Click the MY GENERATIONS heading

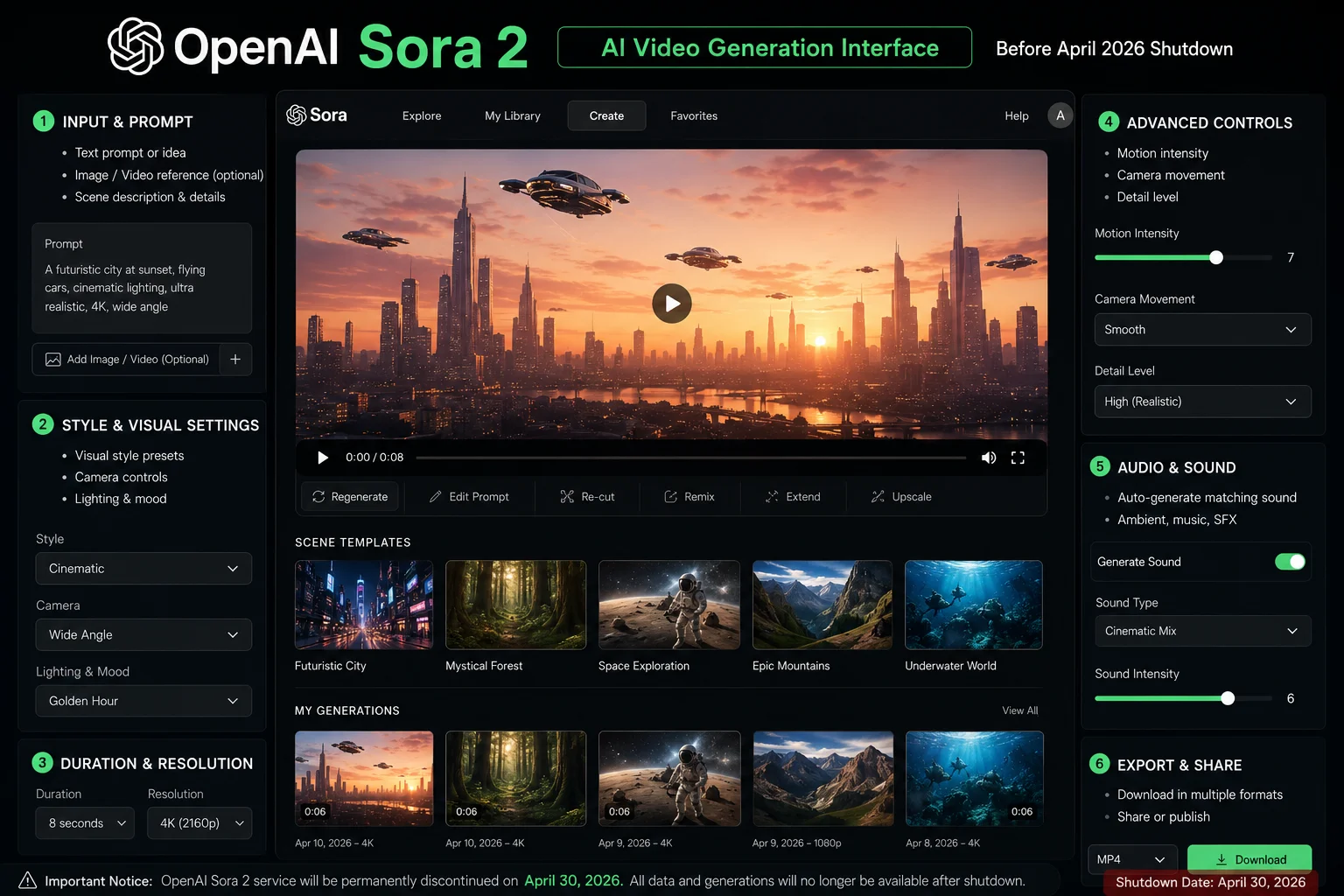point(347,710)
